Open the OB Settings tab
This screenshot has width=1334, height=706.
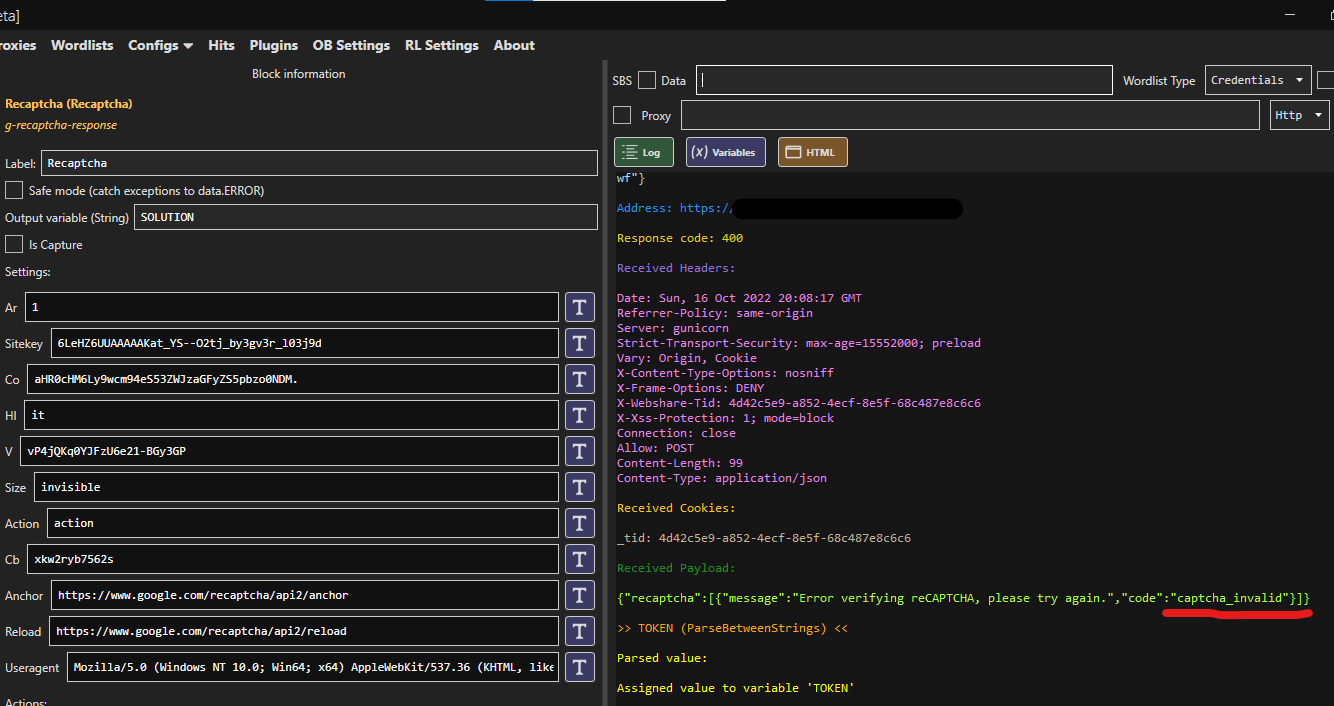tap(351, 45)
